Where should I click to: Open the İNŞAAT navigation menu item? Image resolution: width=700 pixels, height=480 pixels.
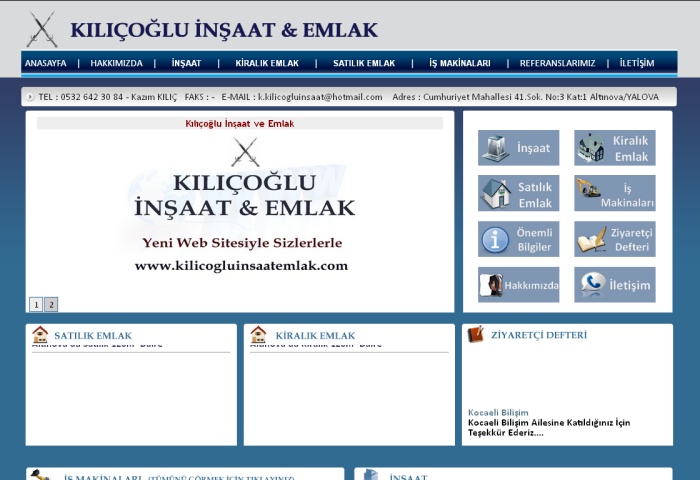pyautogui.click(x=186, y=63)
